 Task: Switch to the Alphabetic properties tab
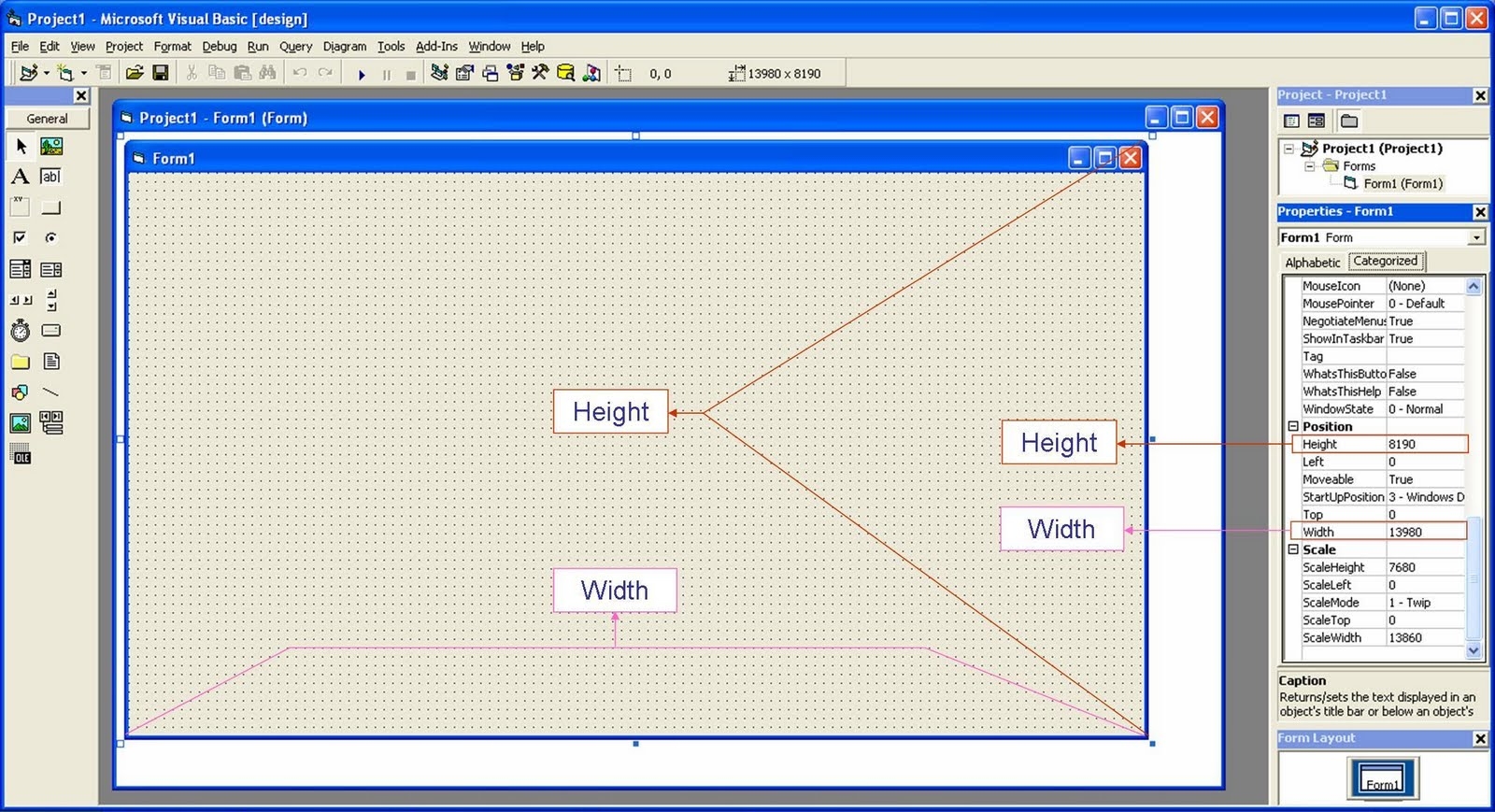pos(1312,263)
